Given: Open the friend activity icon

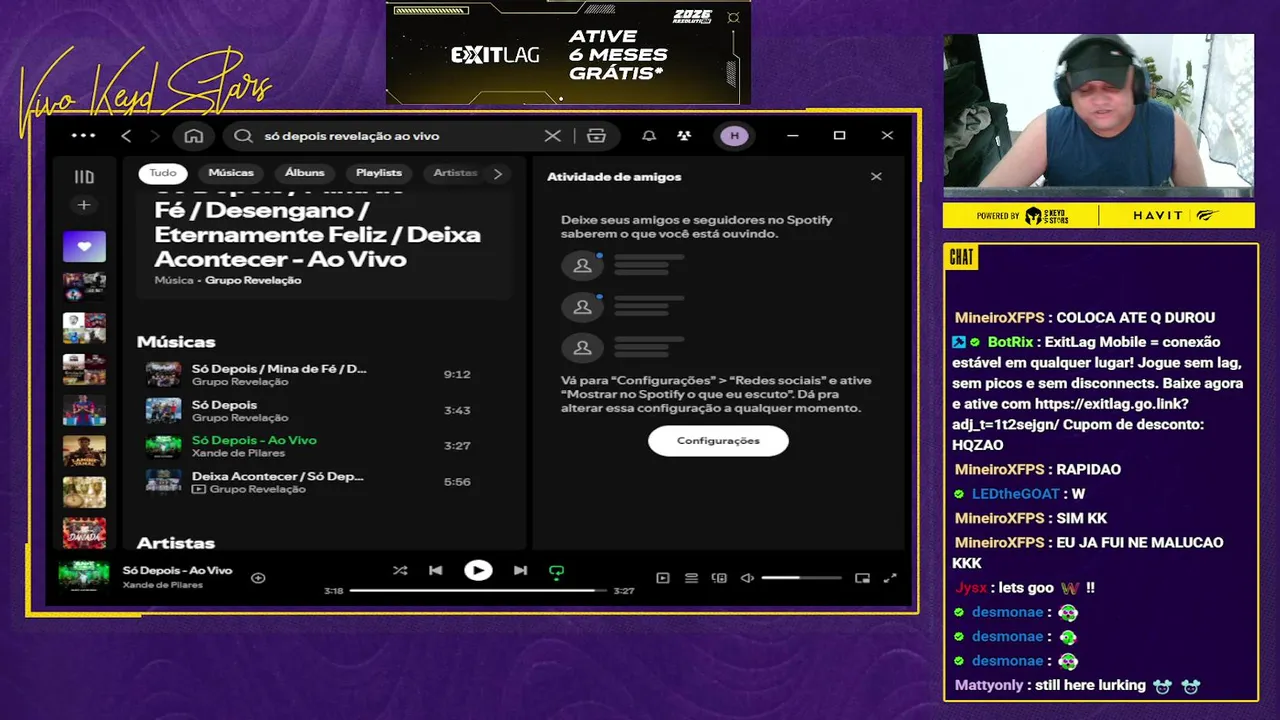Looking at the screenshot, I should [684, 136].
